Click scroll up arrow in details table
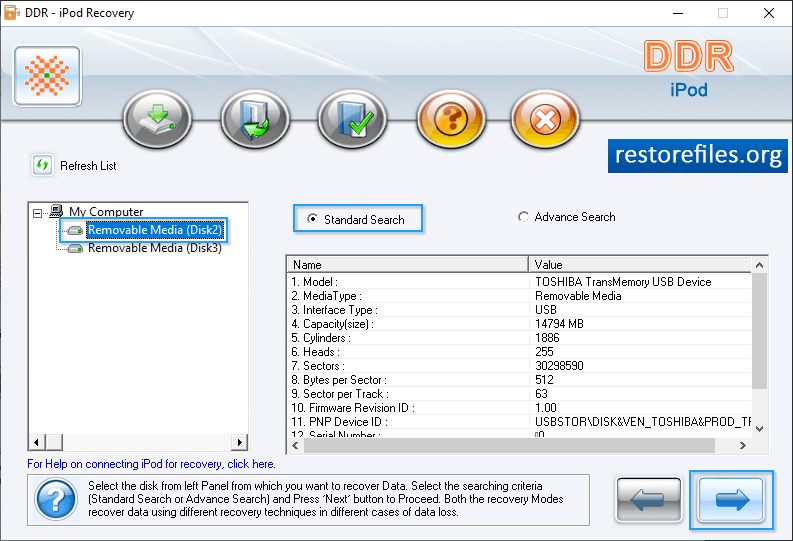Screen dimensions: 793x541 pos(759,265)
